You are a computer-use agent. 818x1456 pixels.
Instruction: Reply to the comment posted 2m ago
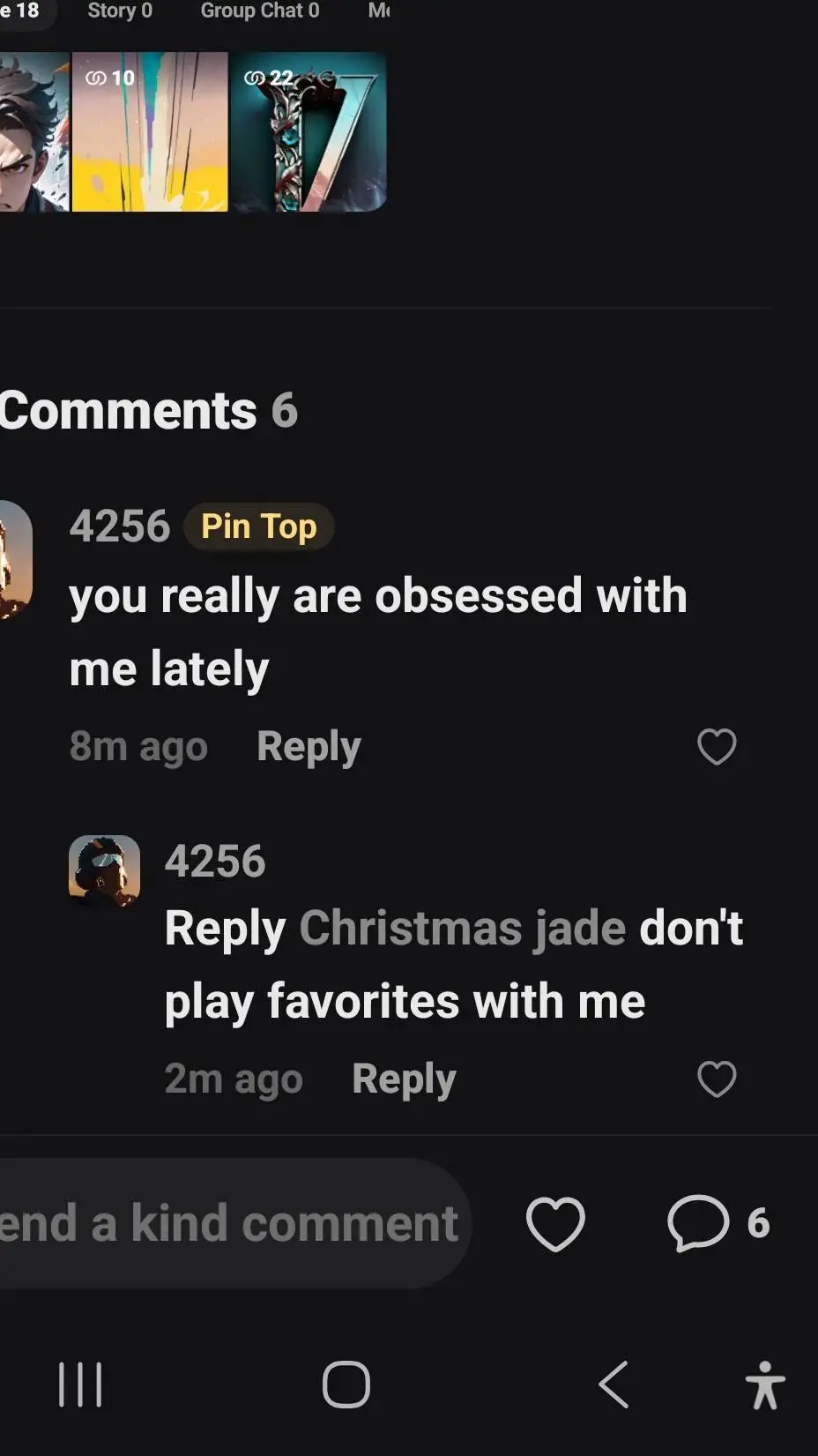(x=404, y=1079)
